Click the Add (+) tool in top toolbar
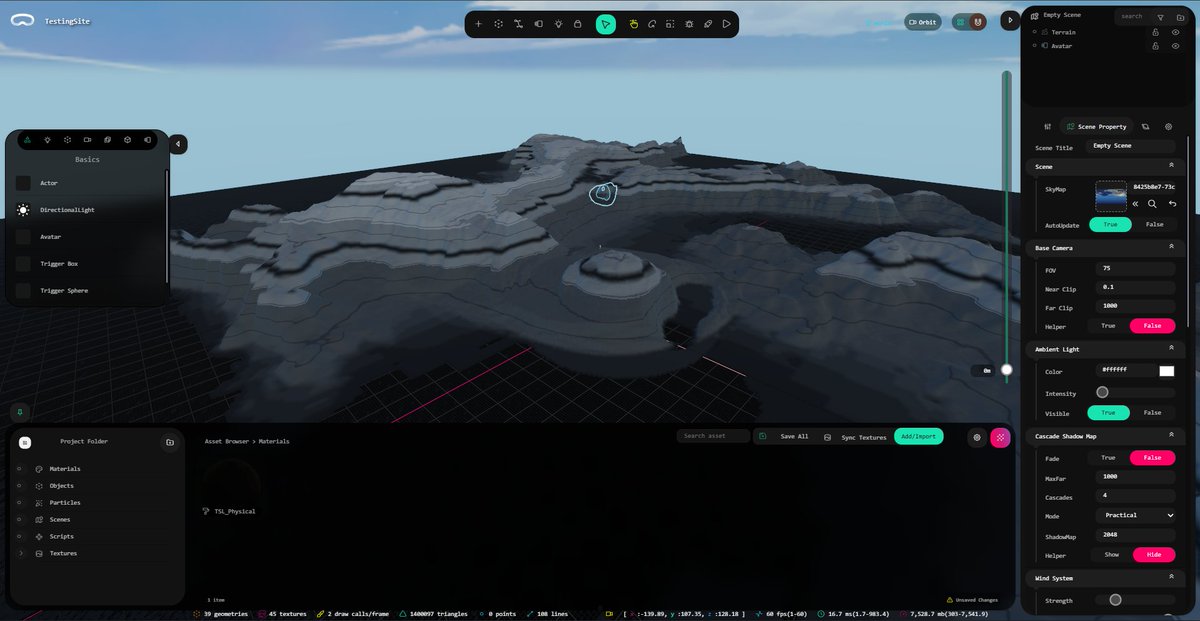This screenshot has width=1200, height=621. click(x=479, y=23)
